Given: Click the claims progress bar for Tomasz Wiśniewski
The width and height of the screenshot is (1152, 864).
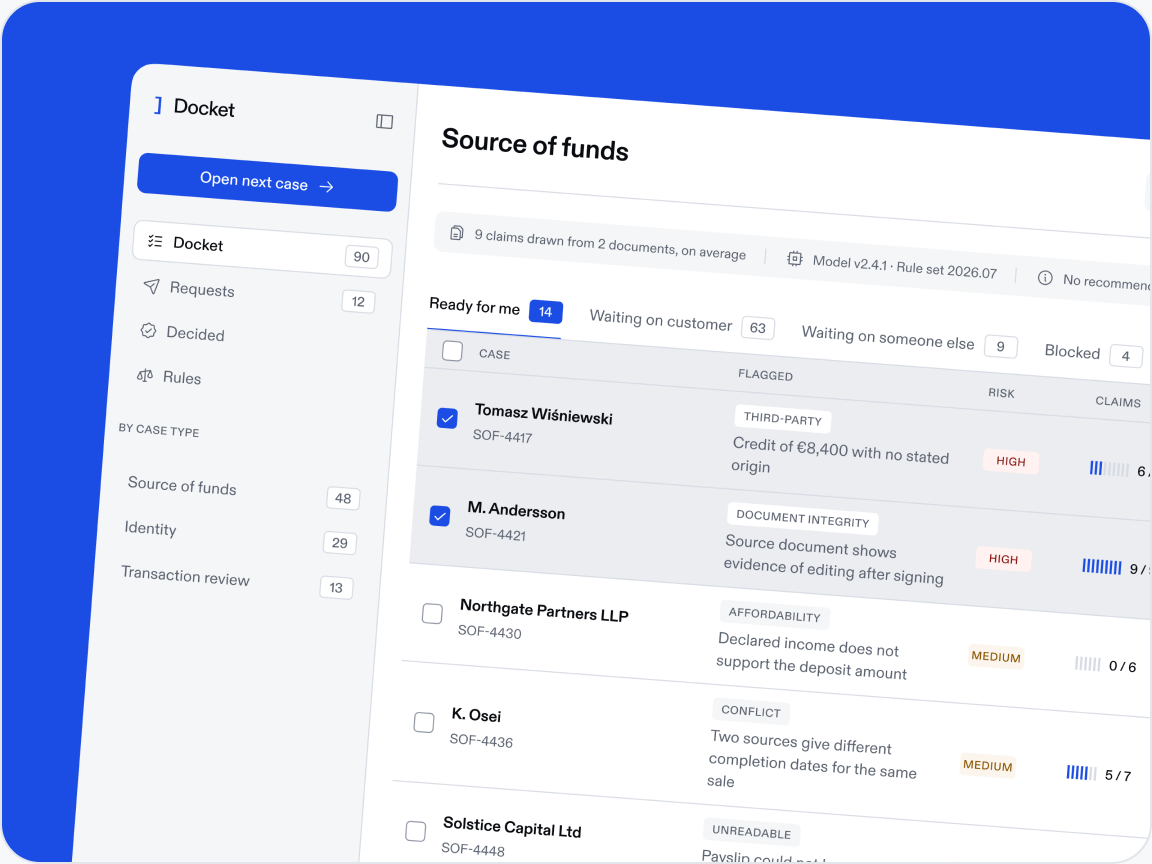Looking at the screenshot, I should (x=1109, y=469).
